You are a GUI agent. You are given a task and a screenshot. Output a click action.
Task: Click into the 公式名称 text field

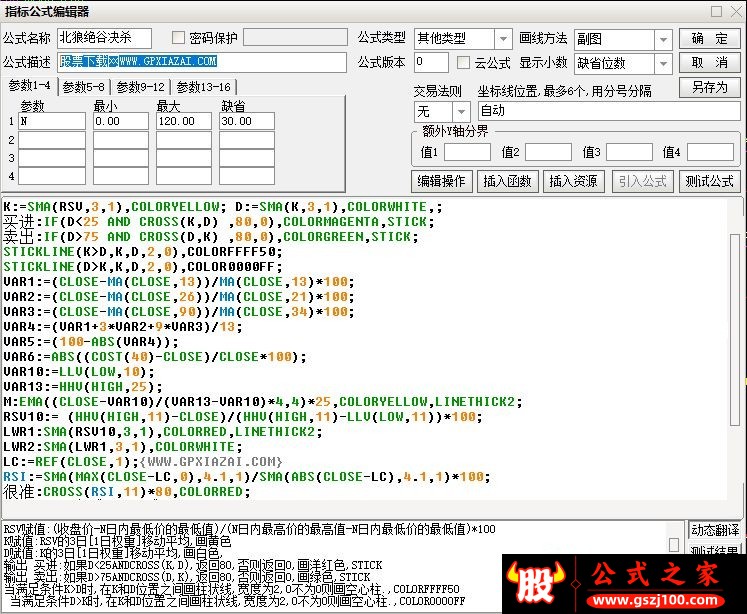pos(104,38)
